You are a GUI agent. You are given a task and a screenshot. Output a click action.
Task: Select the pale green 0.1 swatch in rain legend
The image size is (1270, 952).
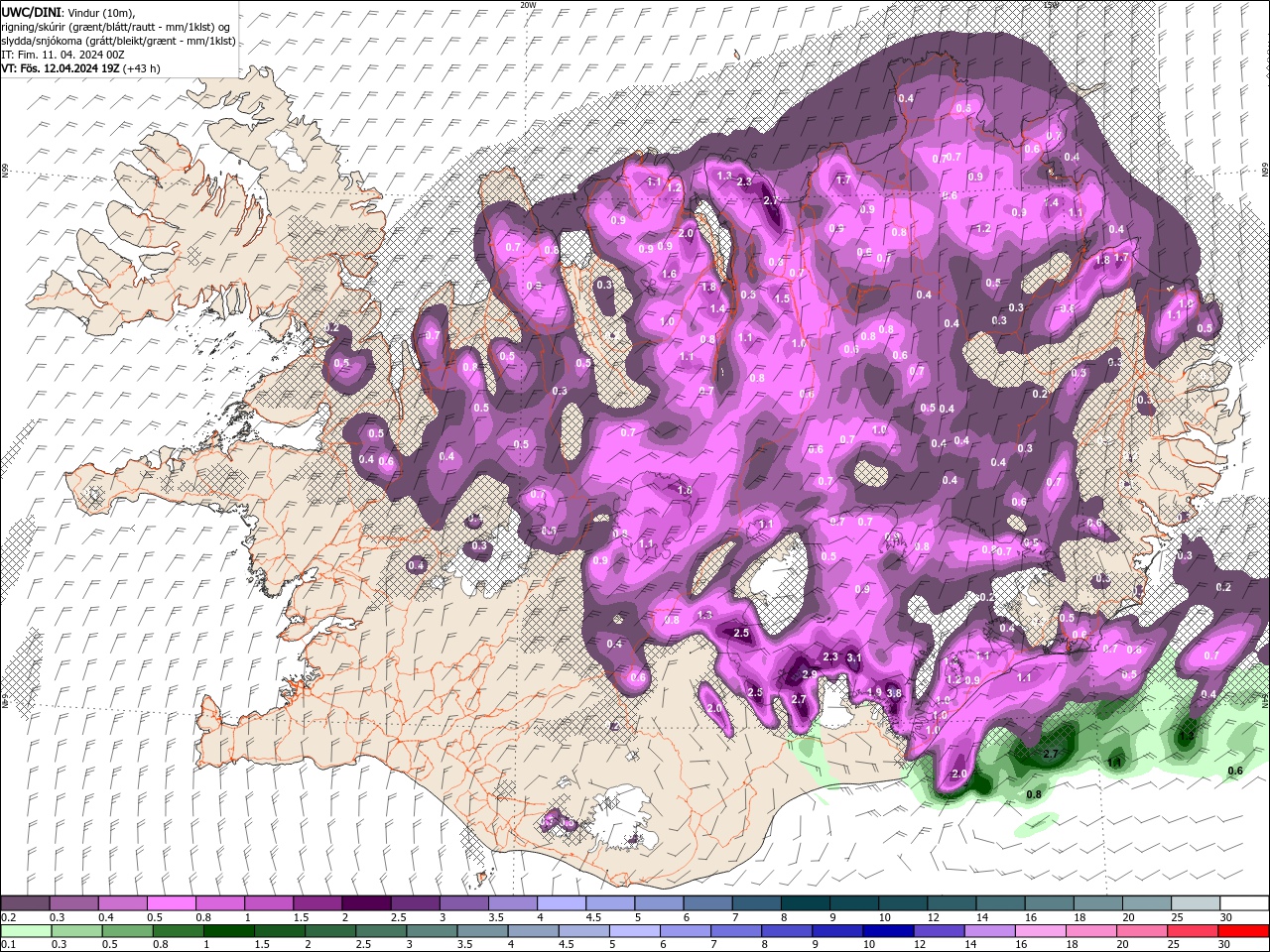coord(25,931)
